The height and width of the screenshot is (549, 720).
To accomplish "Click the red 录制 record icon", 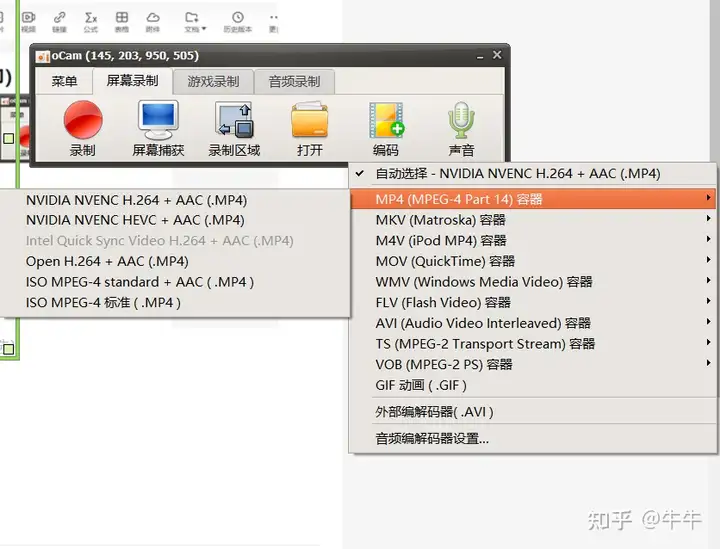I will [x=83, y=120].
